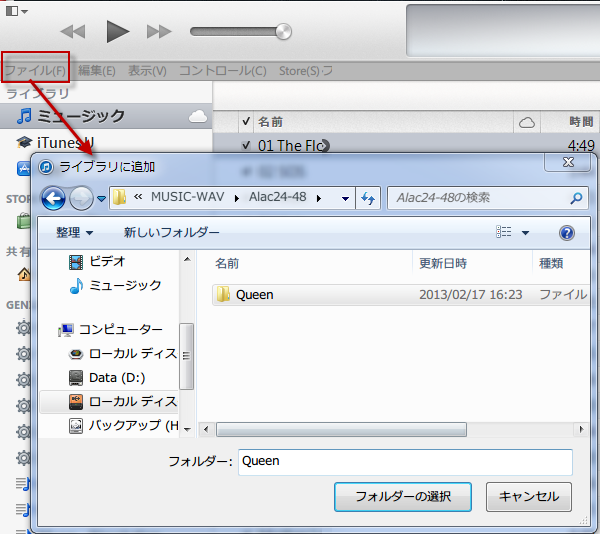Image resolution: width=600 pixels, height=534 pixels.
Task: Toggle checkbox for track 01 The Flo
Action: pyautogui.click(x=246, y=146)
